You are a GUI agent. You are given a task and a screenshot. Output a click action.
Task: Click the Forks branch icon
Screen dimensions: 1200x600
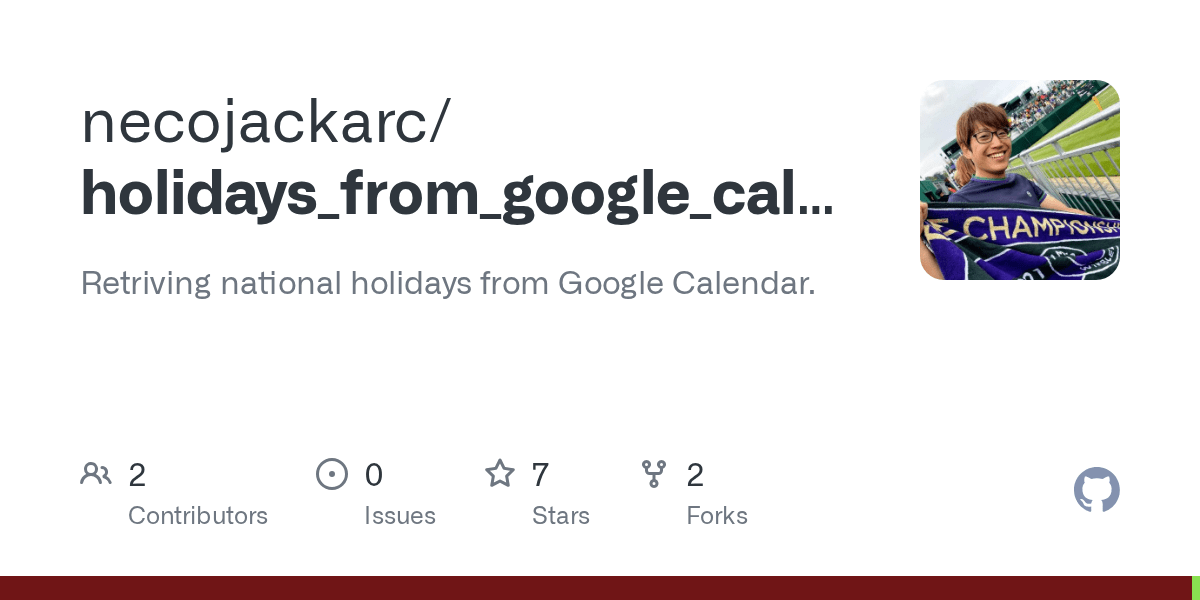pyautogui.click(x=654, y=474)
